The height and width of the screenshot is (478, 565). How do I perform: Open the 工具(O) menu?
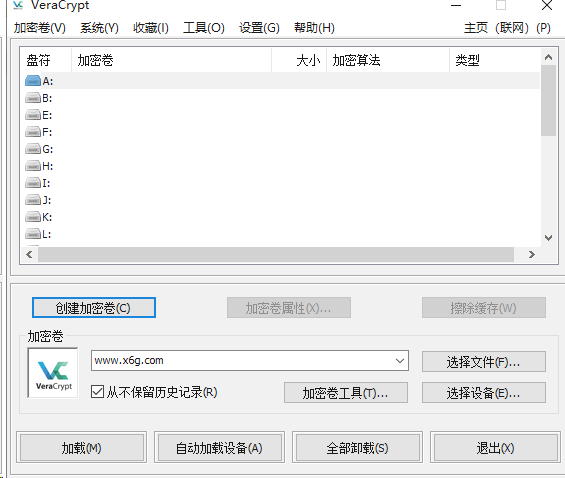pos(204,28)
